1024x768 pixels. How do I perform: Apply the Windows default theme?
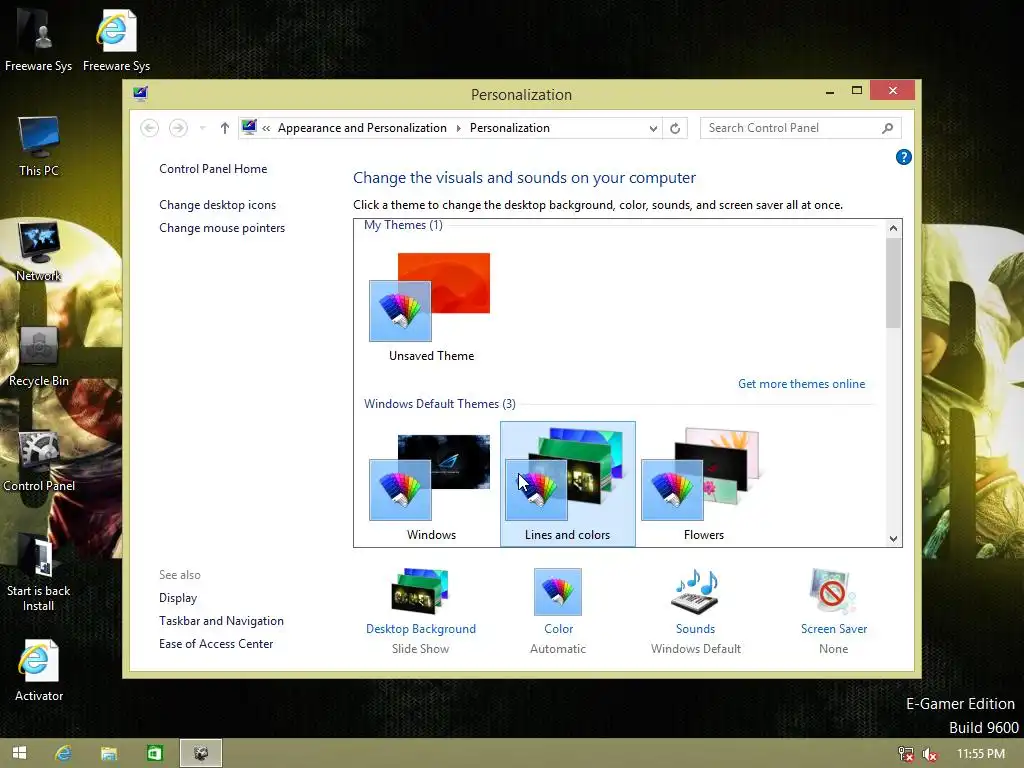tap(431, 485)
